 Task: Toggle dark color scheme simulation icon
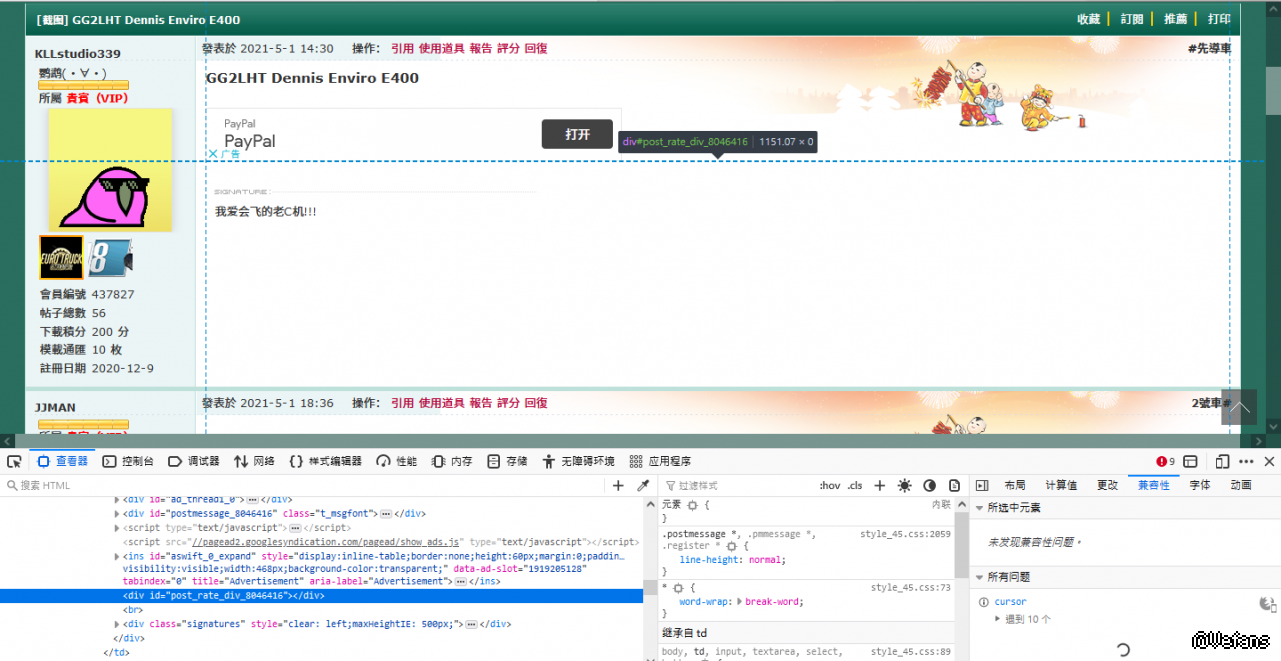[x=929, y=485]
